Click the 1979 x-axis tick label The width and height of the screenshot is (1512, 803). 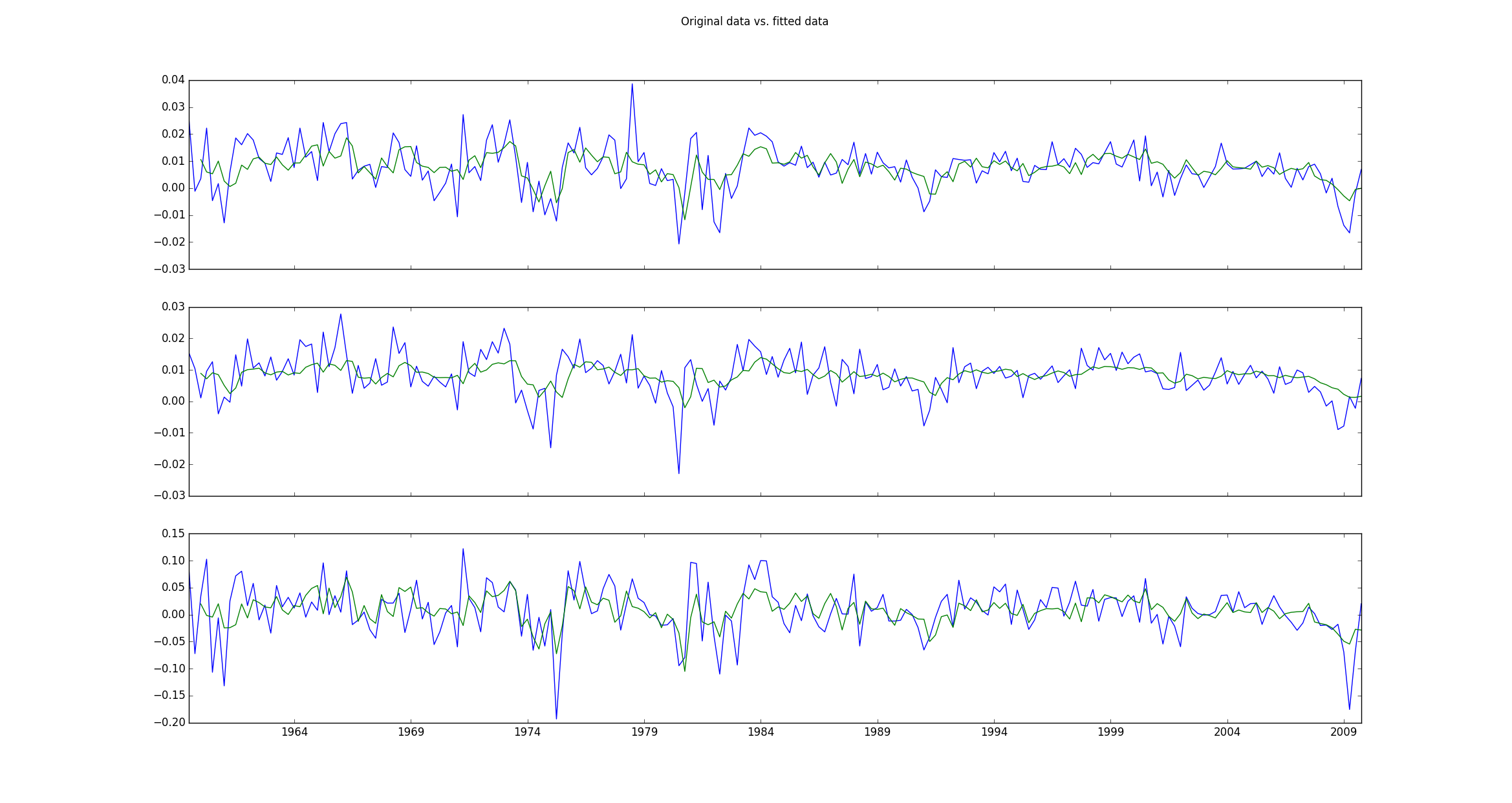click(644, 732)
